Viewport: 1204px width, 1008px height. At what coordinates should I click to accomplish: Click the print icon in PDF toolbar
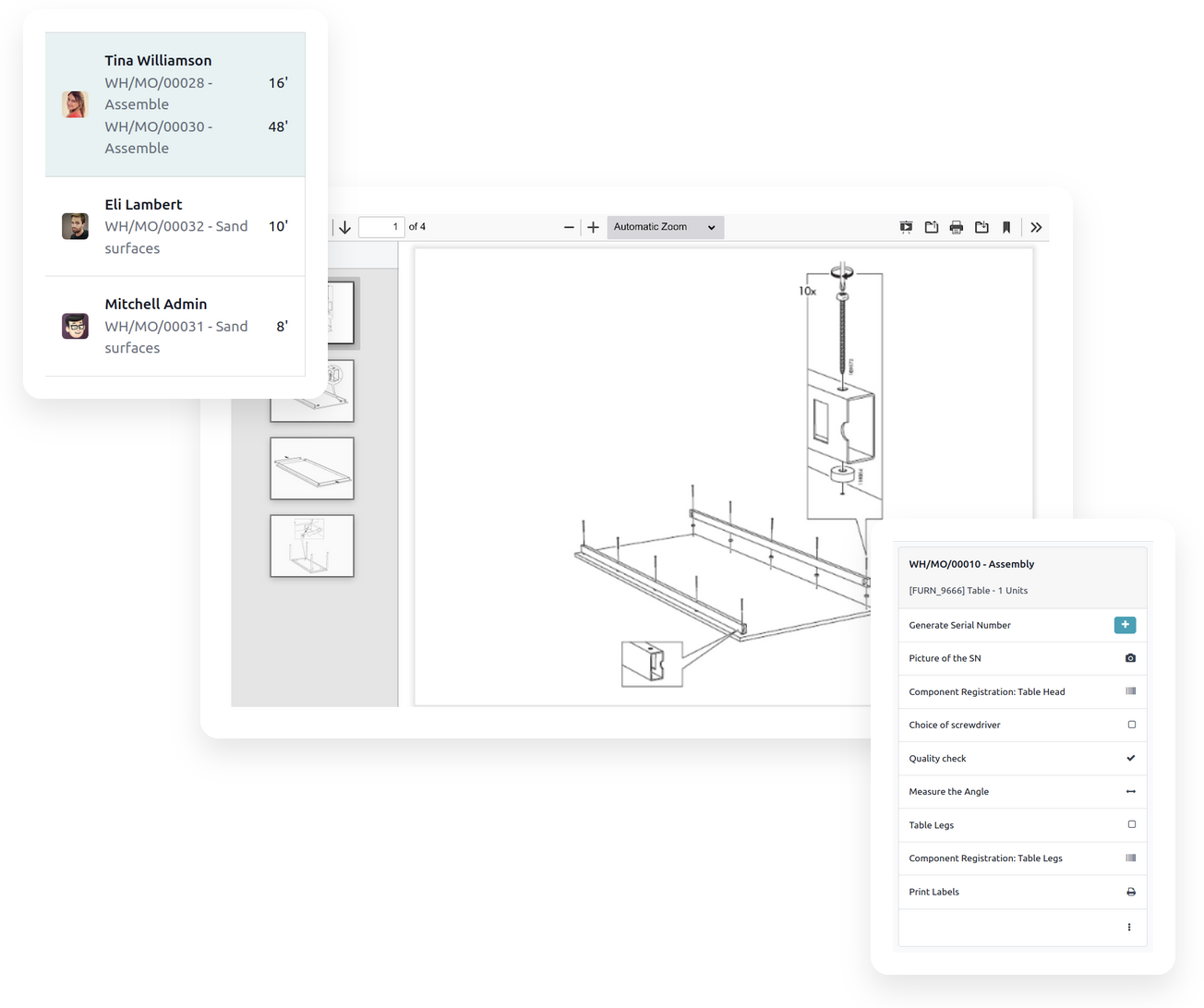click(x=957, y=227)
